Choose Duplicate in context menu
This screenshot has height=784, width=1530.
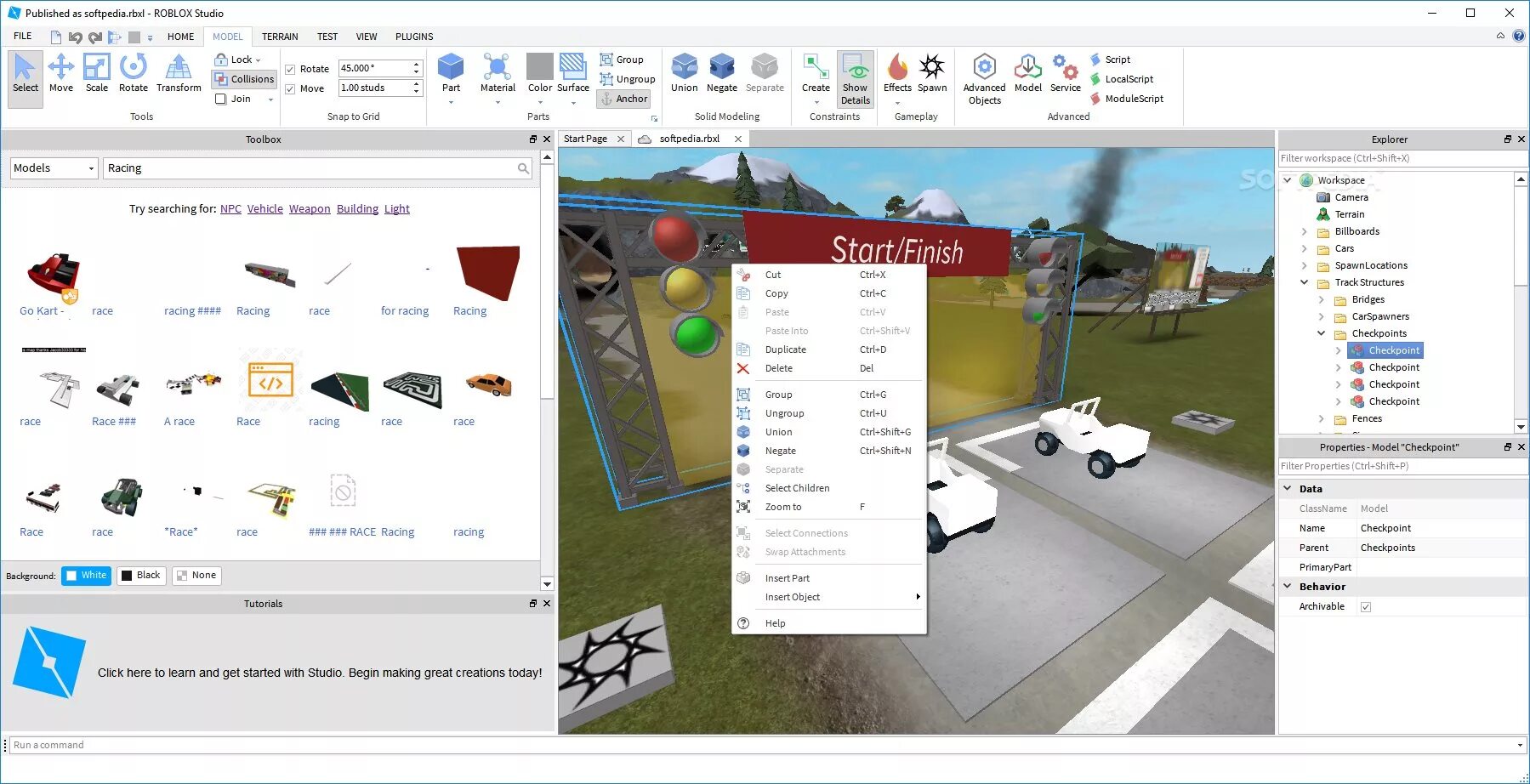tap(828, 349)
